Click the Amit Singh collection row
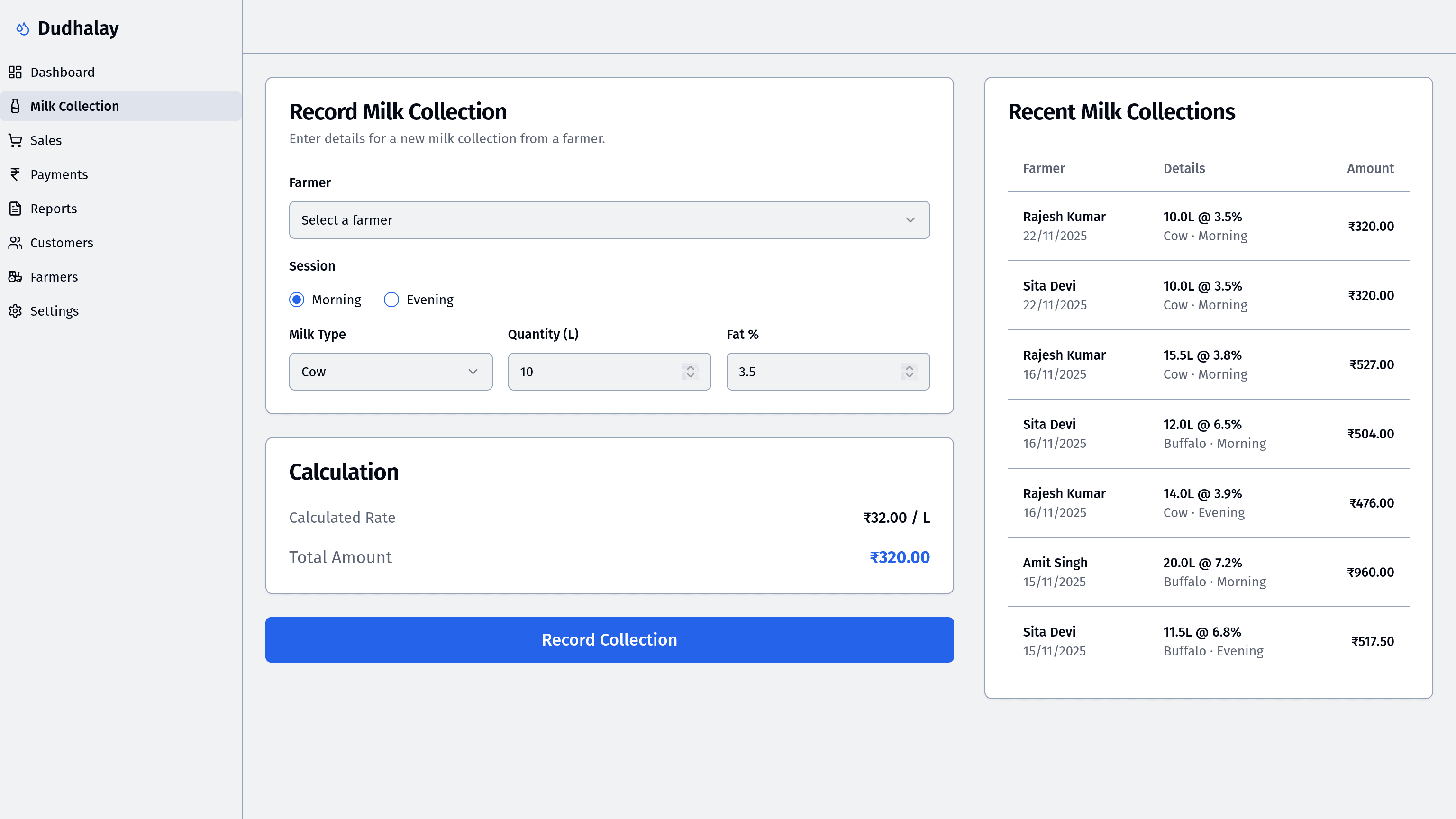The width and height of the screenshot is (1456, 819). coord(1208,572)
